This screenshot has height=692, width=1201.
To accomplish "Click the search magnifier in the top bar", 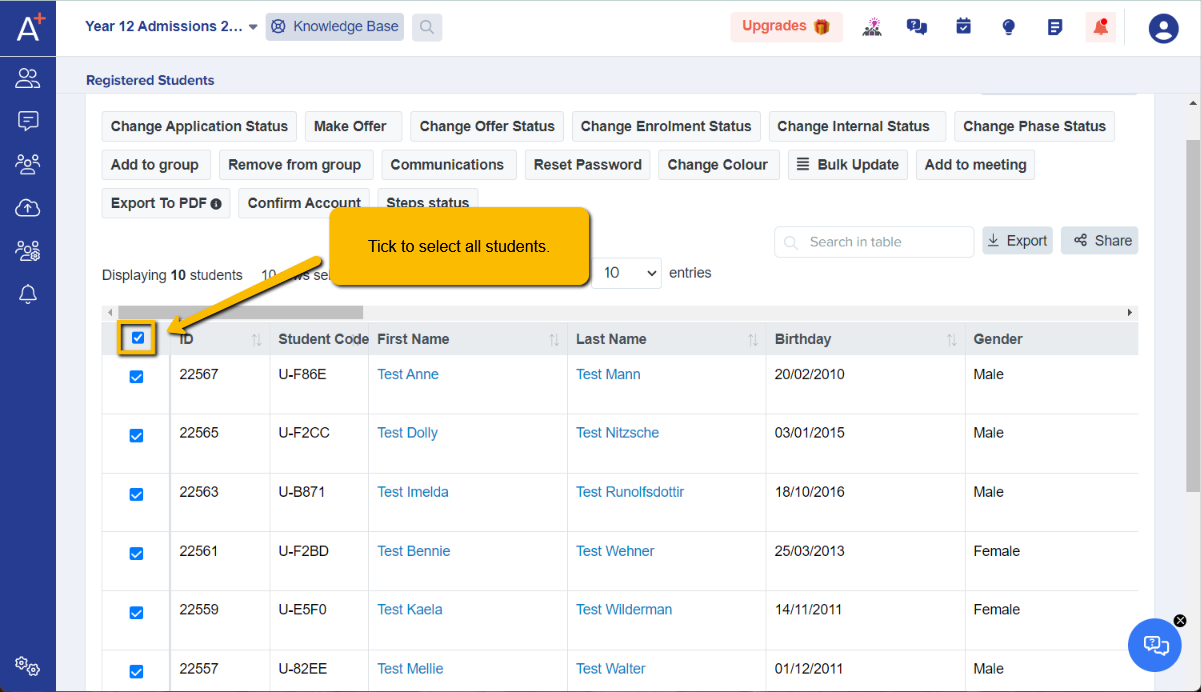I will tap(427, 27).
